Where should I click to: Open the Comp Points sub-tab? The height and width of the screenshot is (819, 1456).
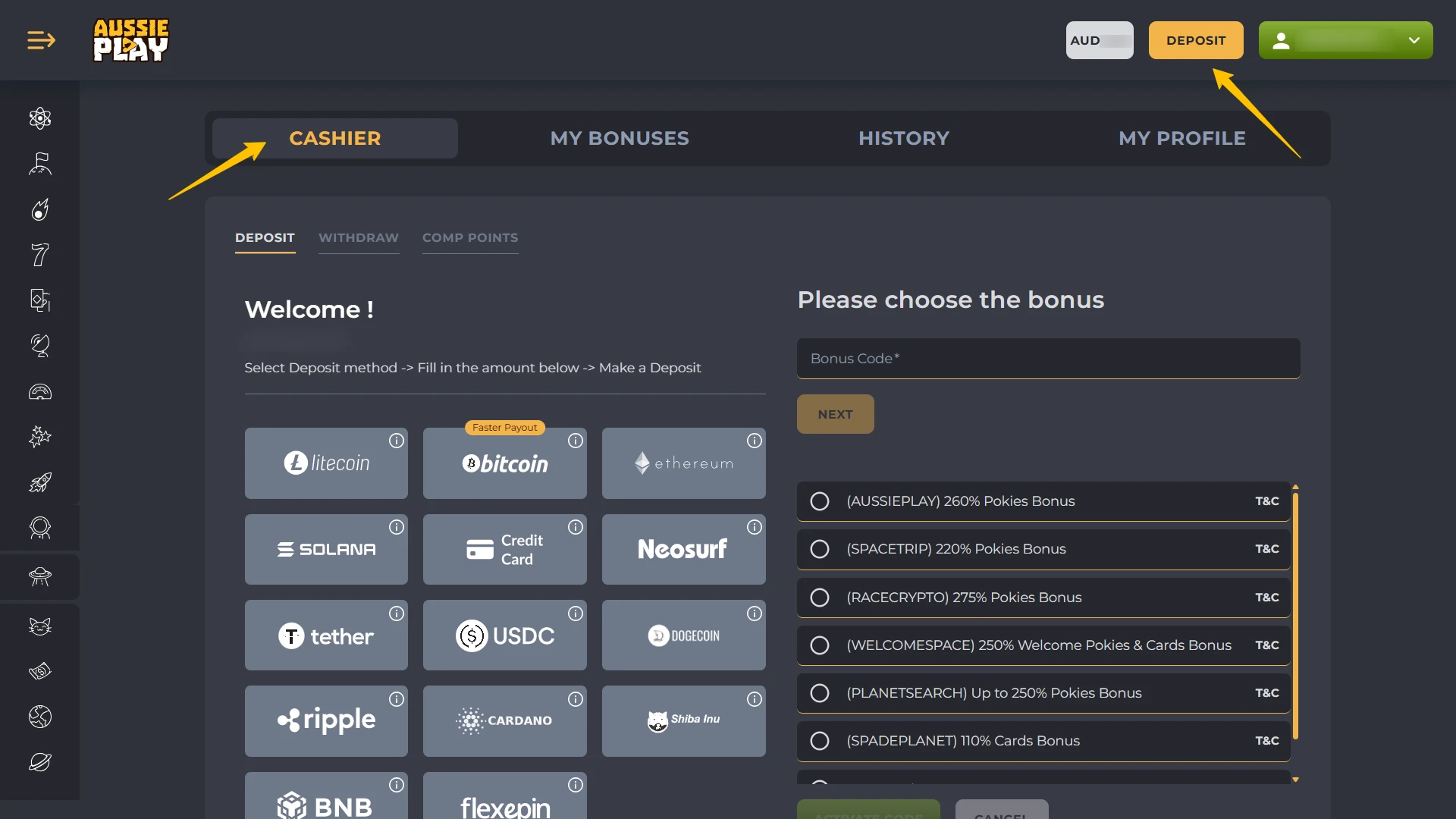point(470,238)
